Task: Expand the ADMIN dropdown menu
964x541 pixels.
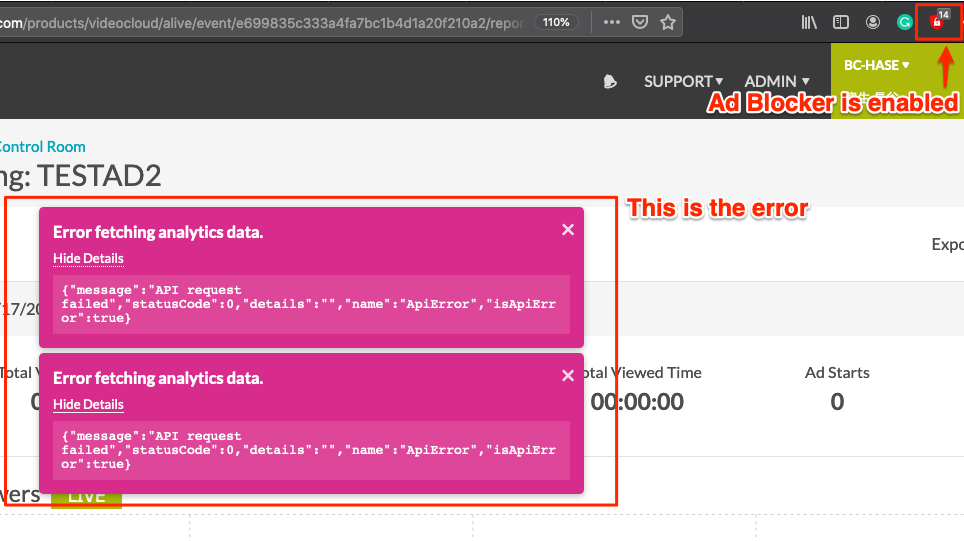Action: pos(776,81)
